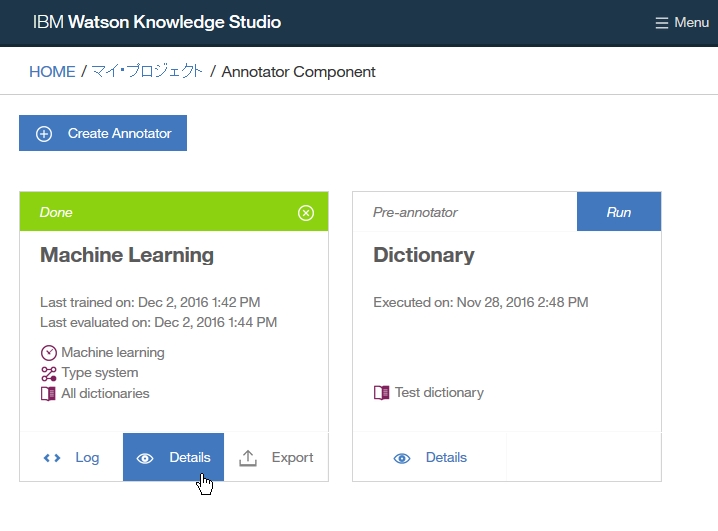Click the Log code brackets icon

pos(52,458)
